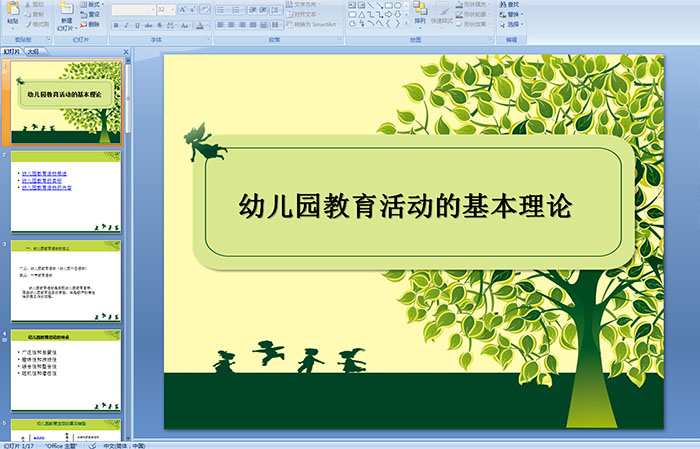The image size is (700, 449).
Task: Toggle text shadow formatting
Action: [x=159, y=25]
